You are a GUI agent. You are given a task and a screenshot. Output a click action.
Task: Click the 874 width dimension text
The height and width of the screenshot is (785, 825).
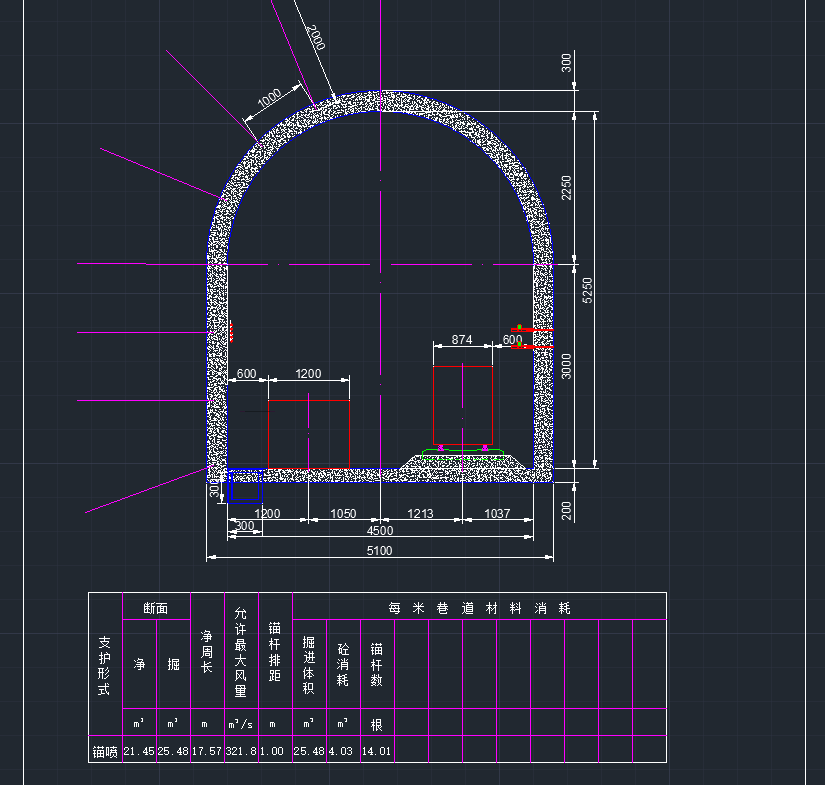coord(462,340)
